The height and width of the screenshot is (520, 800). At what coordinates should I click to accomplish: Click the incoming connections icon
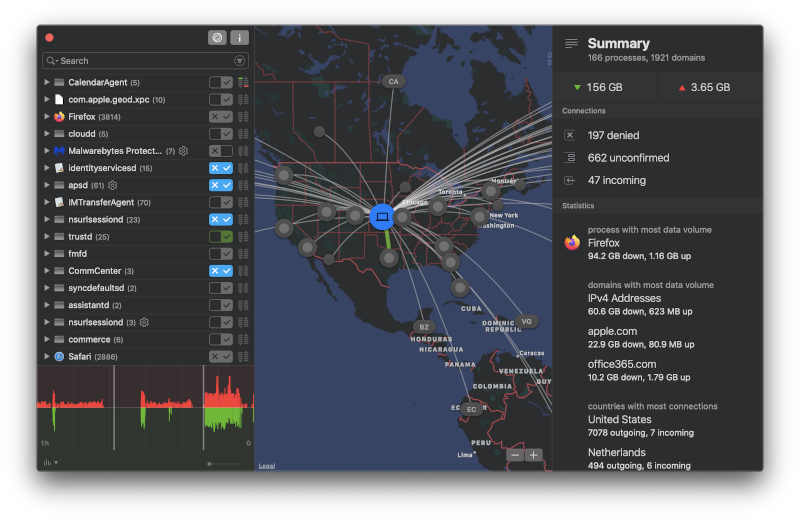570,180
